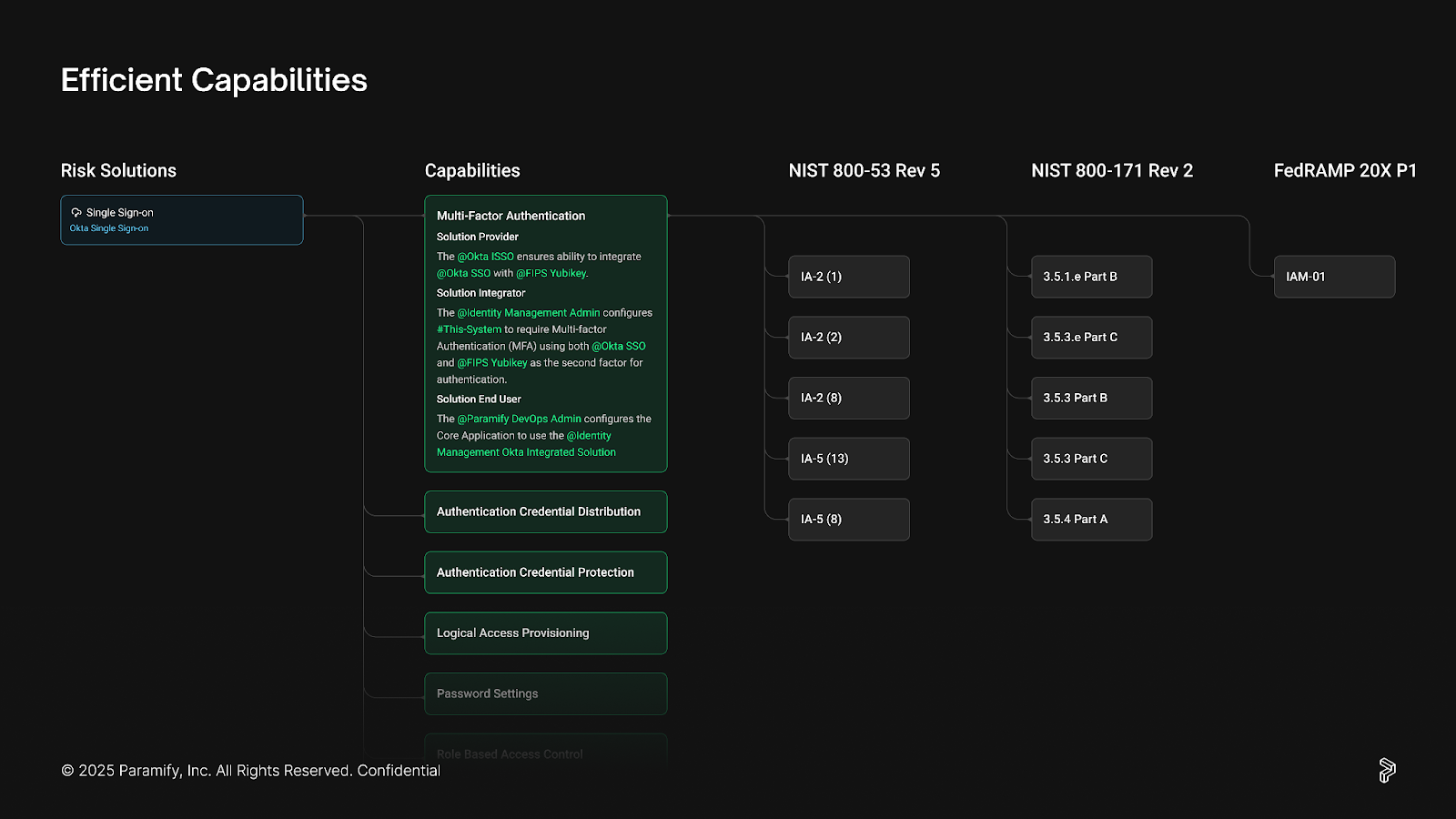
Task: Click the Solution Provider subheading
Action: [478, 237]
